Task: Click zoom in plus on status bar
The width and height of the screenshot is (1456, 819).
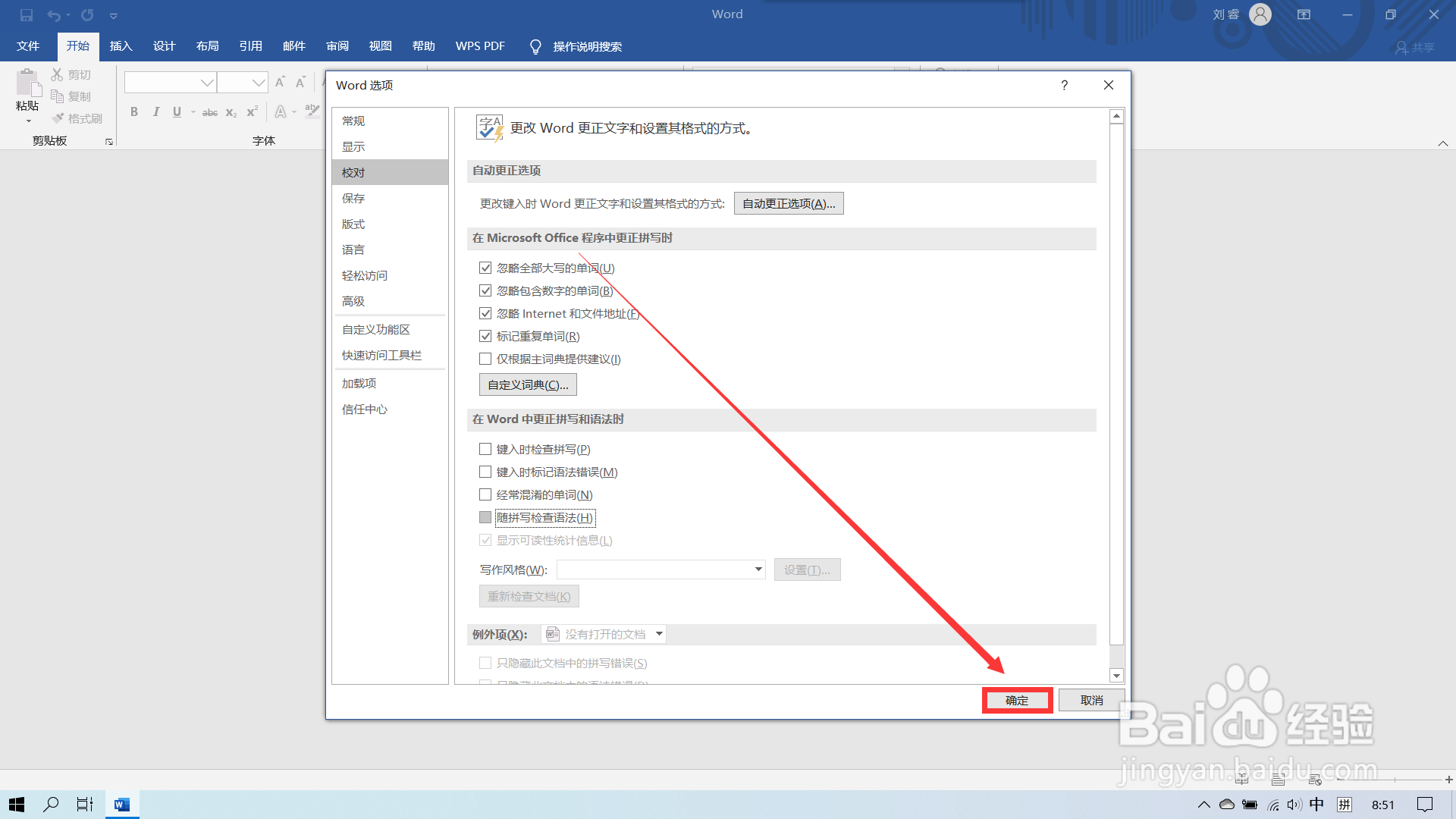Action: click(x=1448, y=780)
